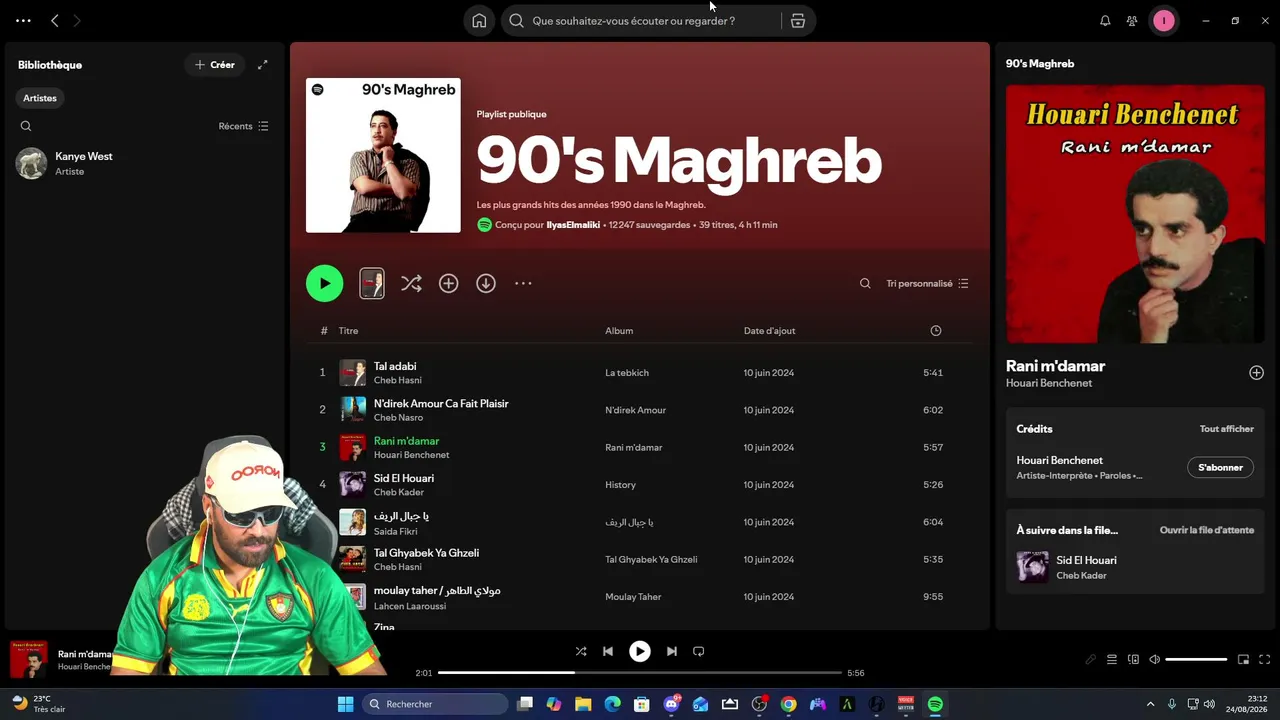Click the taskbar Rechercher search box
The image size is (1280, 720).
click(x=434, y=704)
